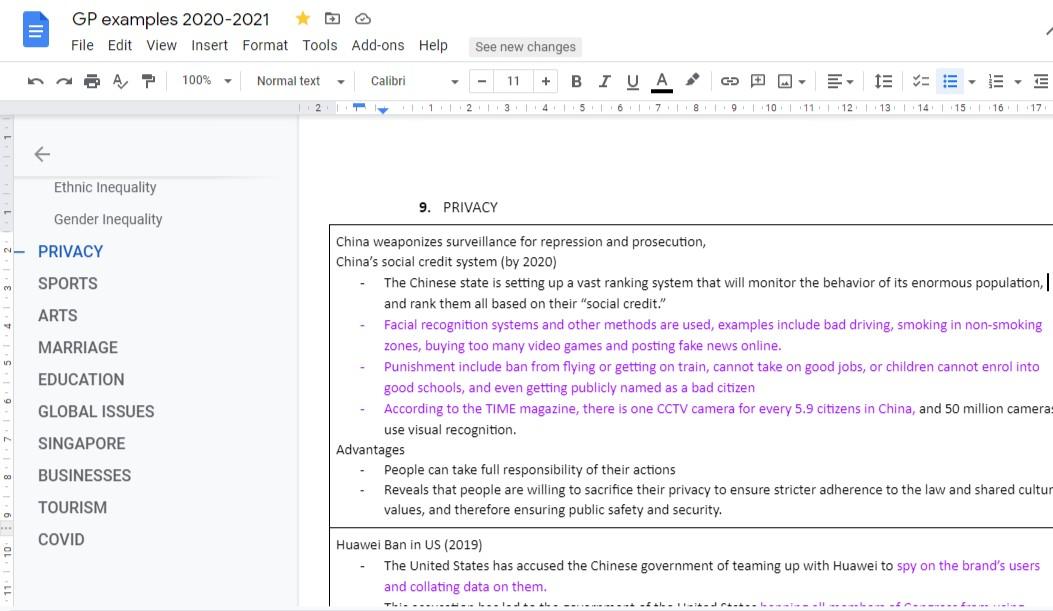Jump to the SPORTS outline heading
1053x611 pixels.
click(67, 283)
